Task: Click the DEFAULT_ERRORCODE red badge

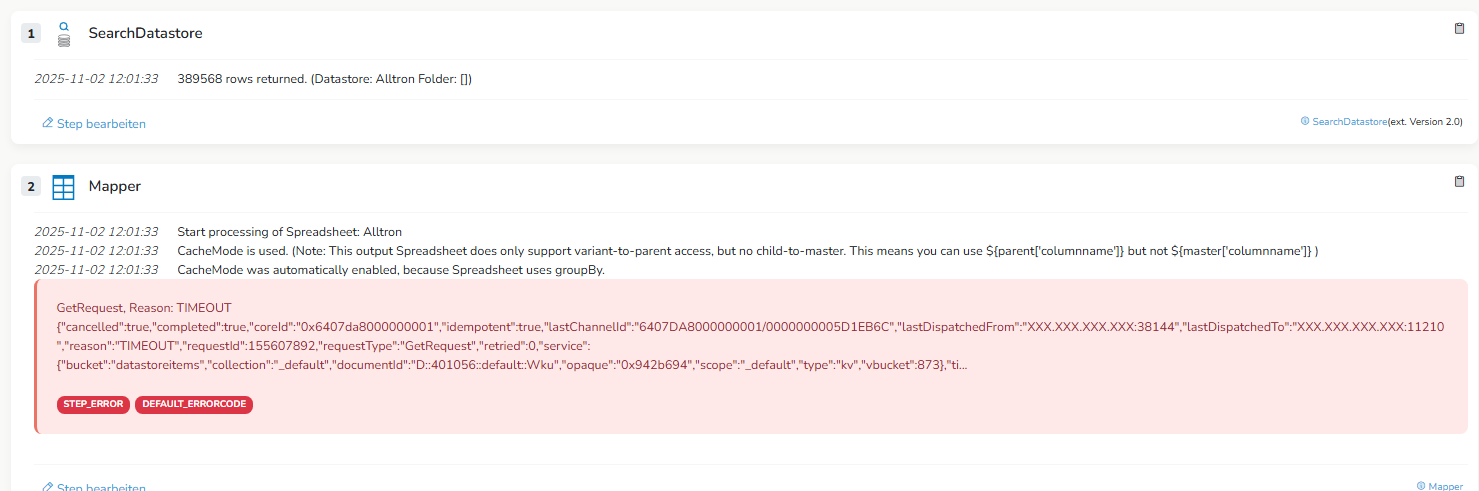Action: tap(194, 404)
